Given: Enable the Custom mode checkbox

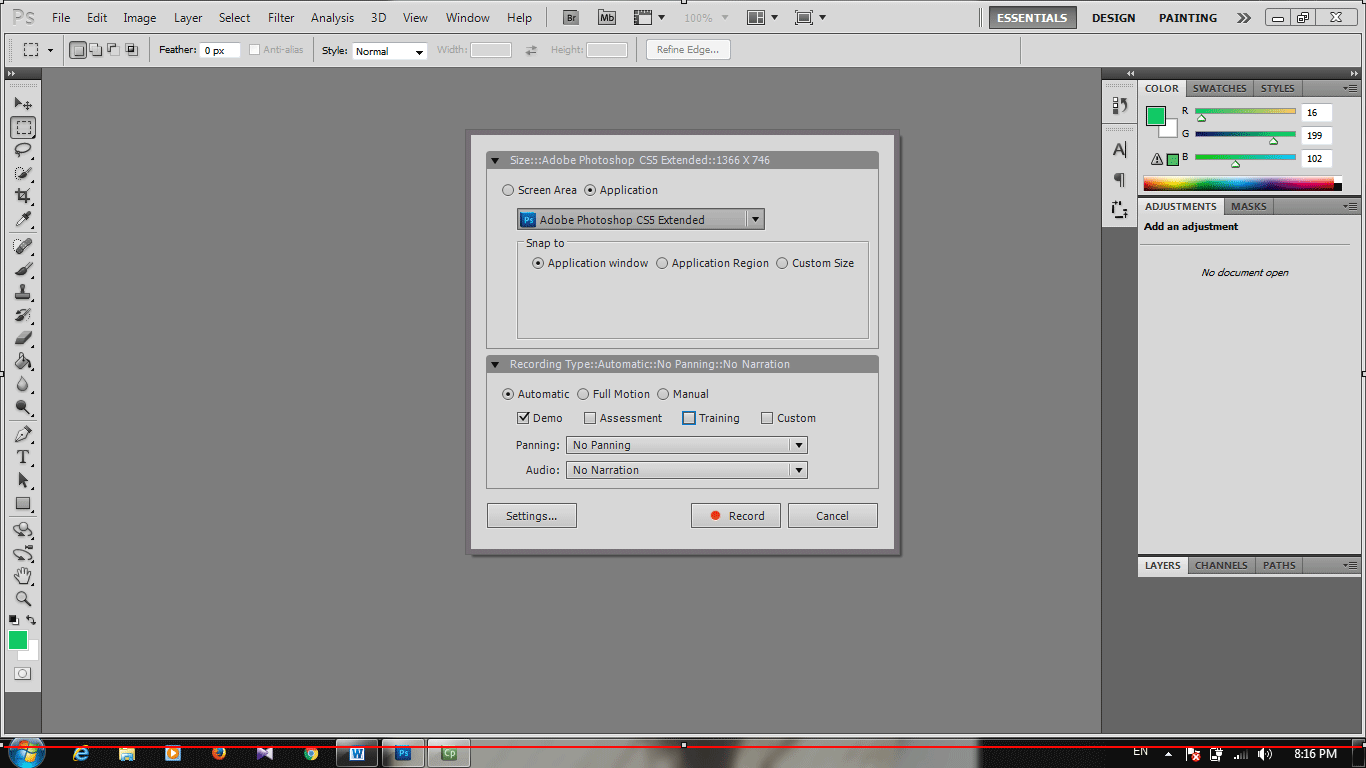Looking at the screenshot, I should click(767, 418).
